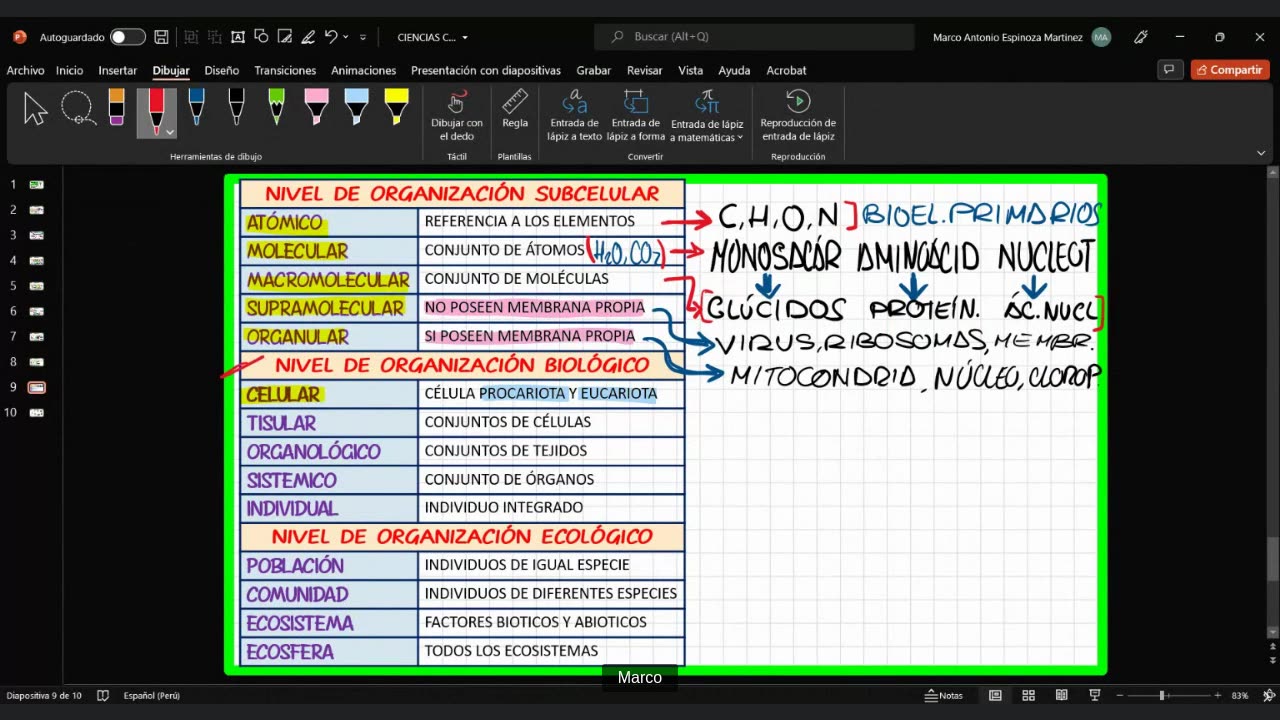The width and height of the screenshot is (1280, 720).
Task: Click Entrada de lápiz a texto
Action: click(575, 116)
